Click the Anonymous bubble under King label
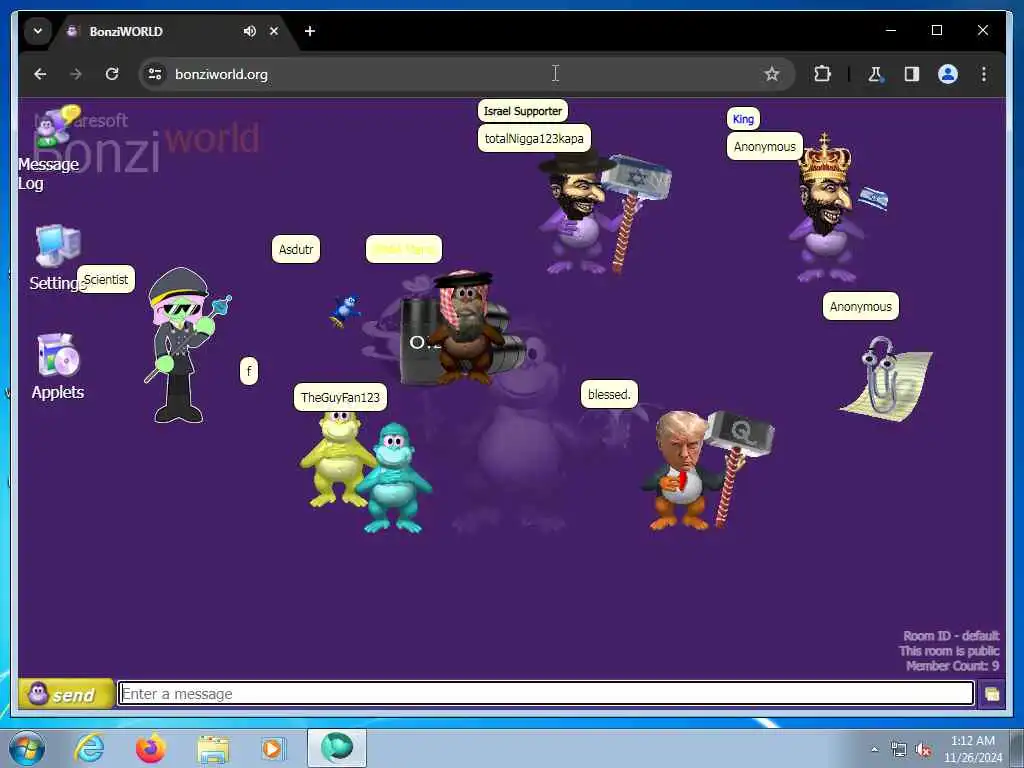 tap(765, 146)
